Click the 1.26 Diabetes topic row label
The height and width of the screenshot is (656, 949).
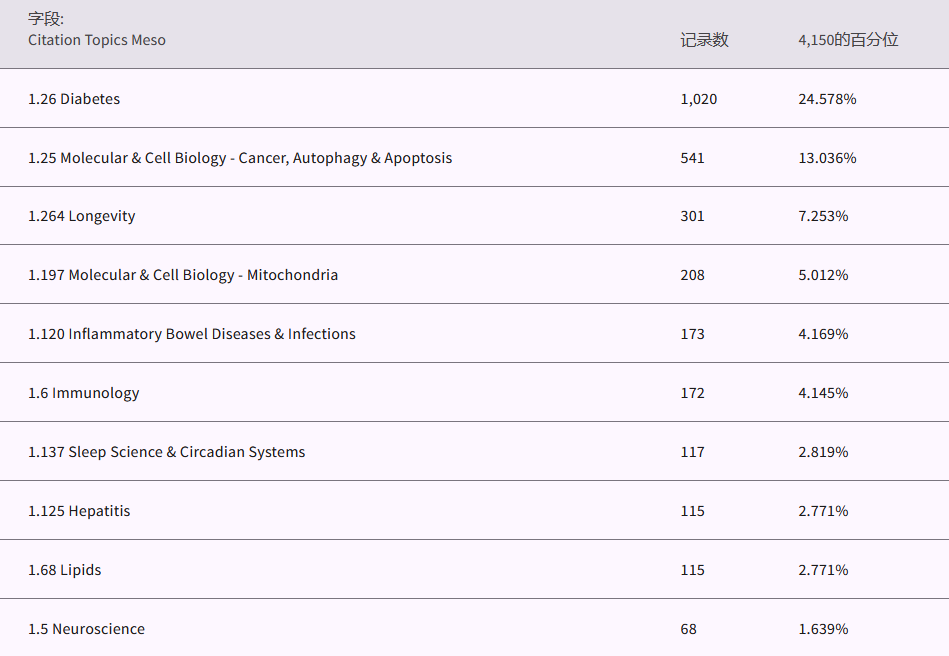point(74,99)
